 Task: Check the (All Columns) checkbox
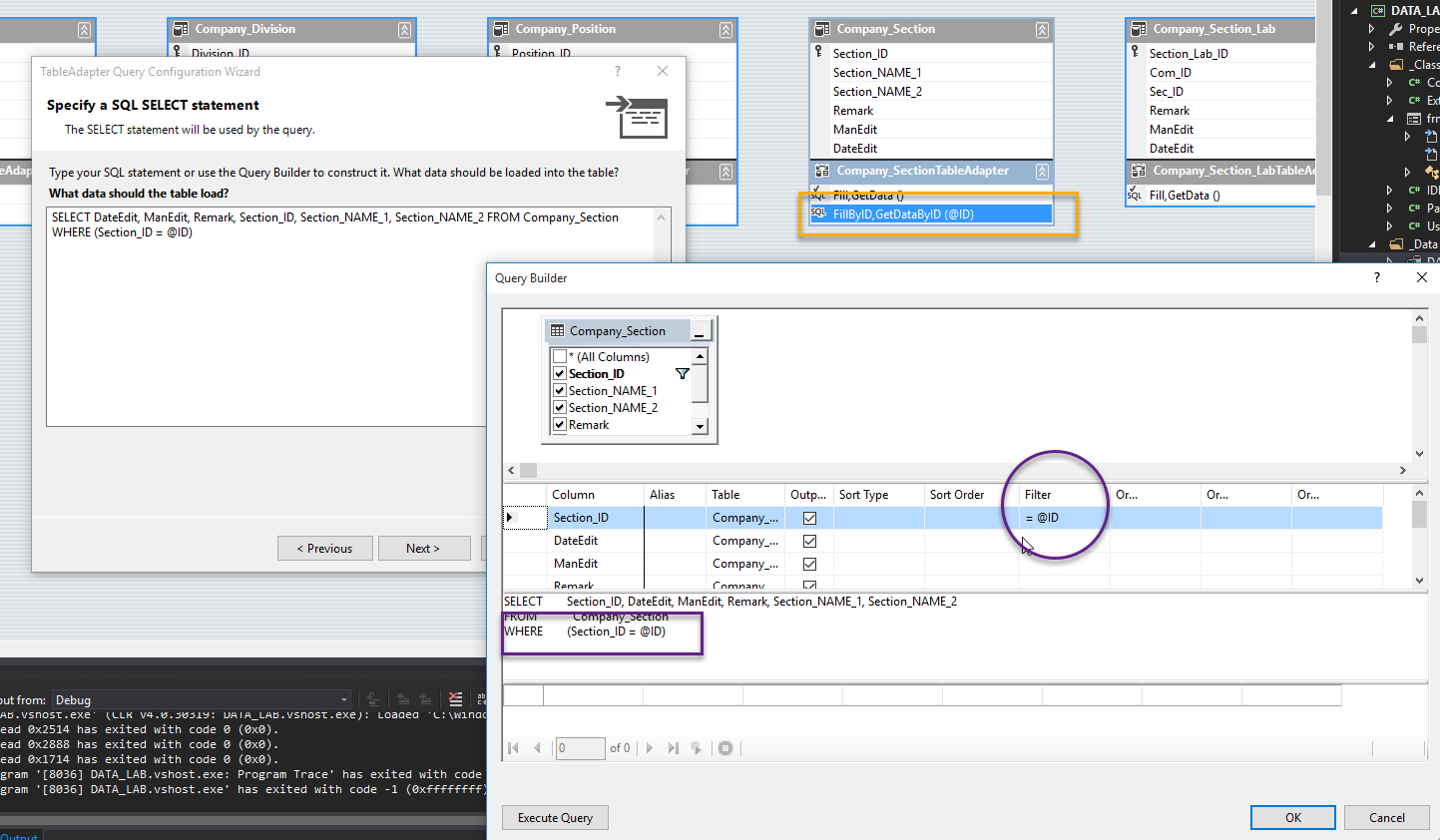(560, 357)
